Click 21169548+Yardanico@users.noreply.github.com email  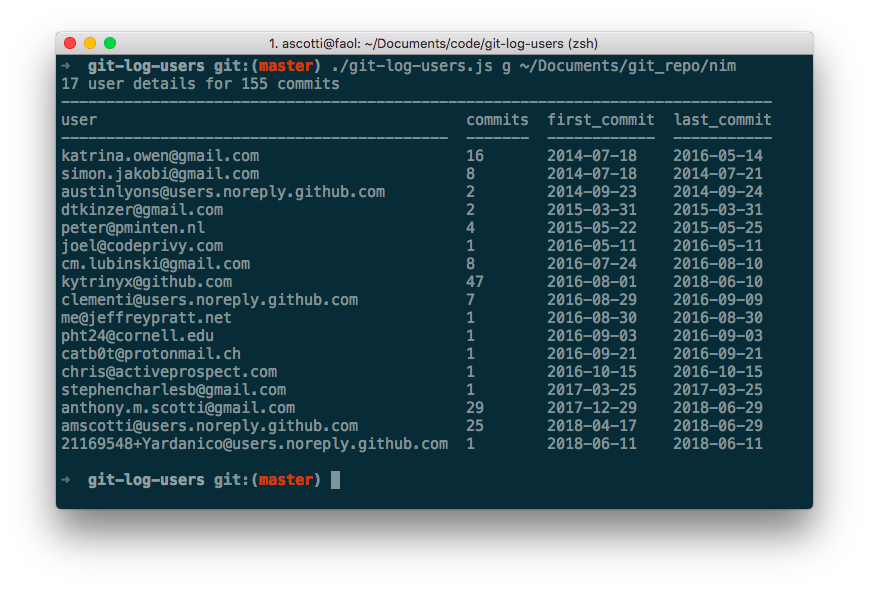pyautogui.click(x=254, y=444)
